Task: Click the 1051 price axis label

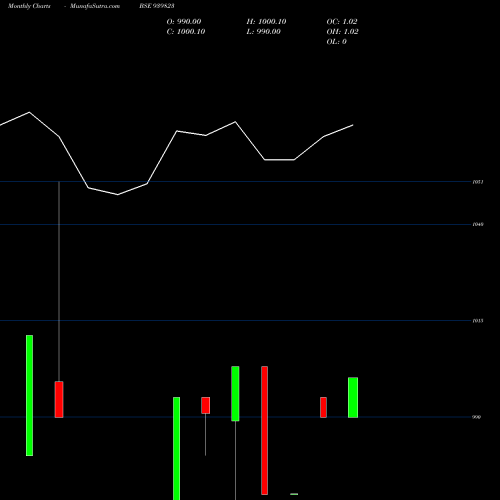Action: pyautogui.click(x=478, y=182)
